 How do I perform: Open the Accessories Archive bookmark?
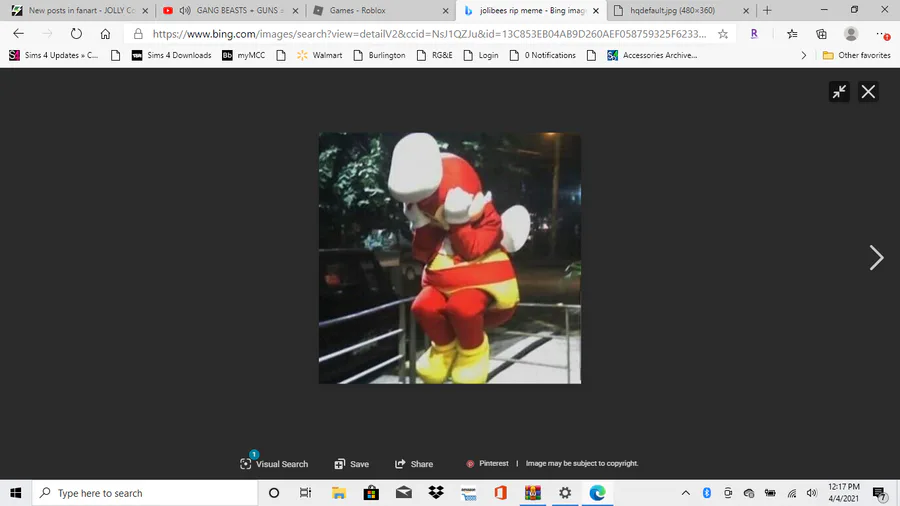pyautogui.click(x=653, y=55)
